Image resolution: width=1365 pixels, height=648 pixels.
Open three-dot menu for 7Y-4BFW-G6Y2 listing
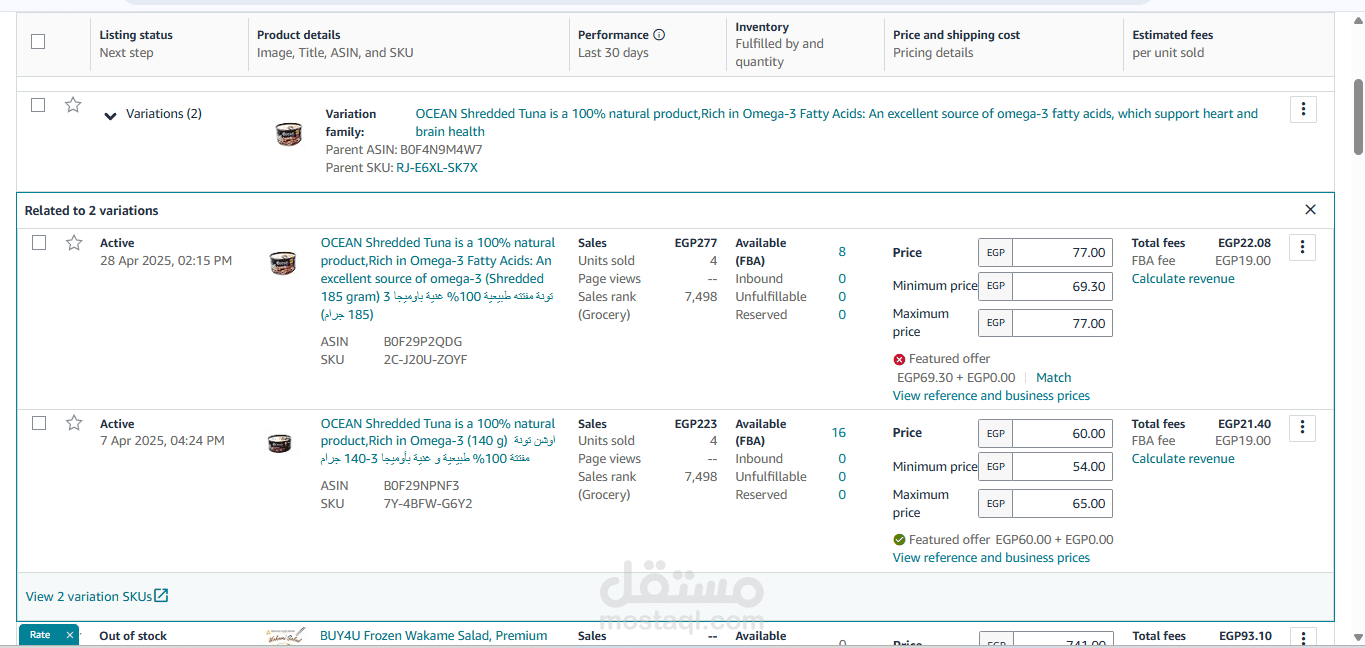(1302, 428)
